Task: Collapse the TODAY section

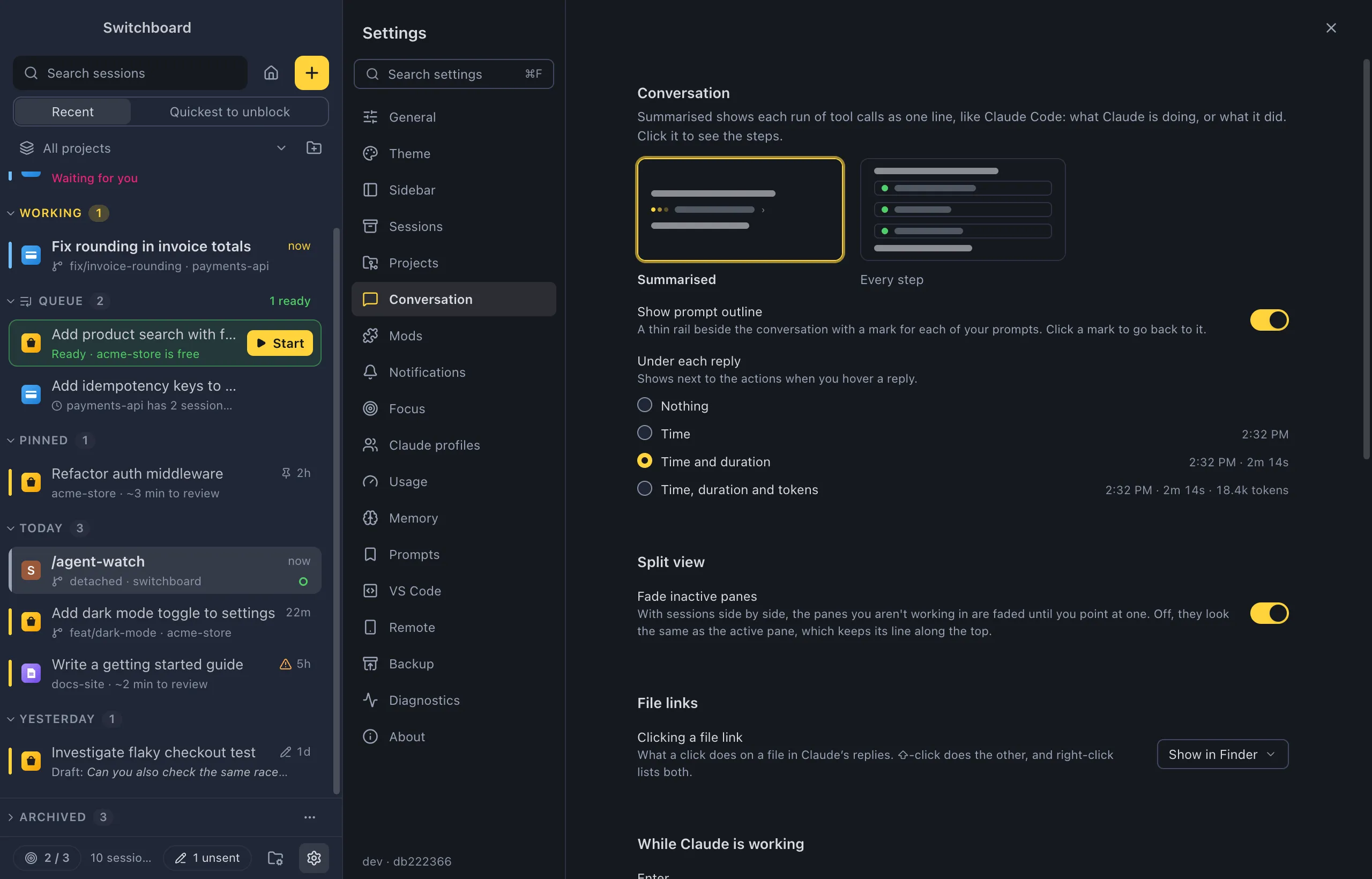Action: tap(10, 528)
